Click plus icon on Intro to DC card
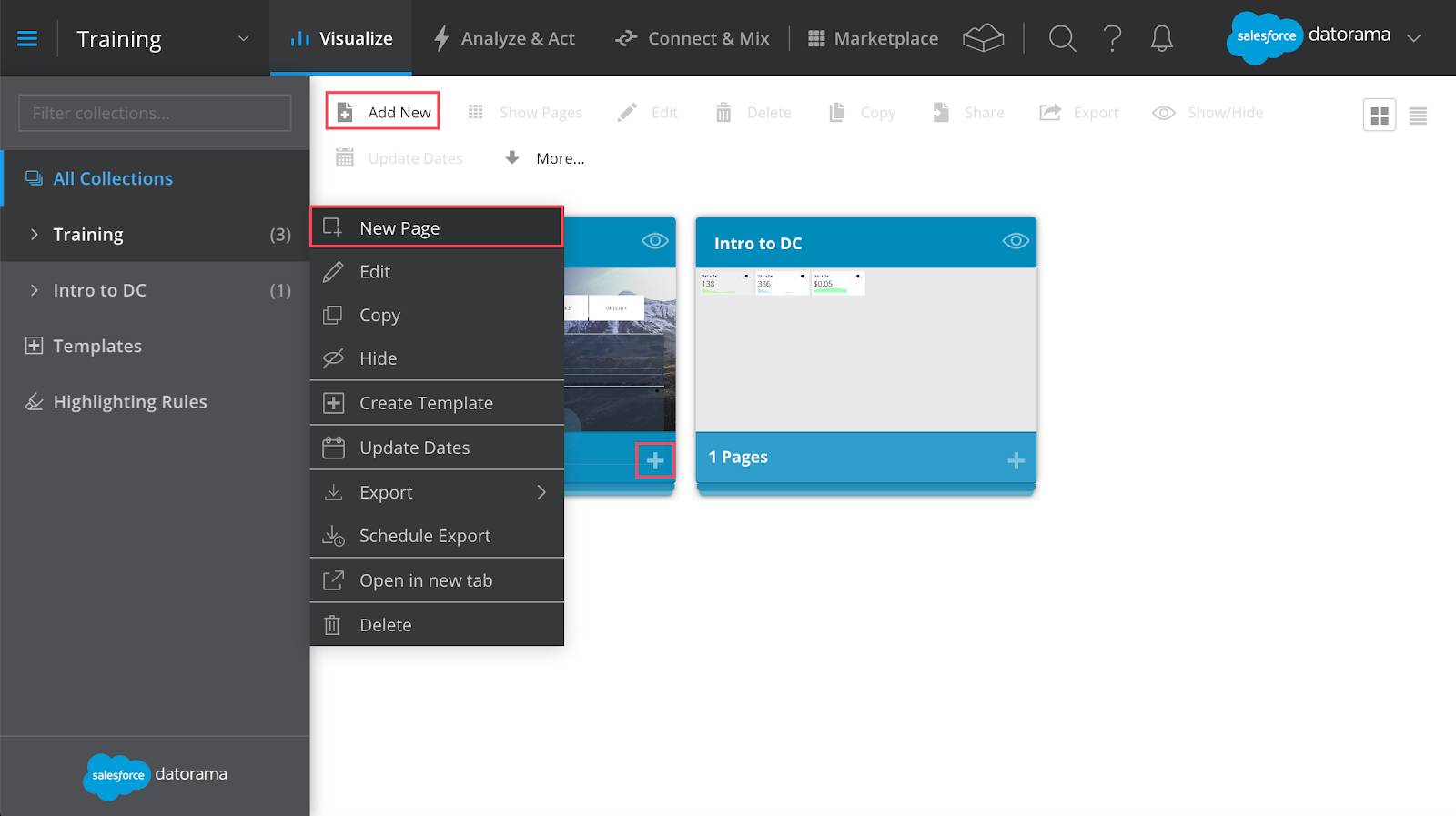The image size is (1456, 816). click(x=1016, y=460)
